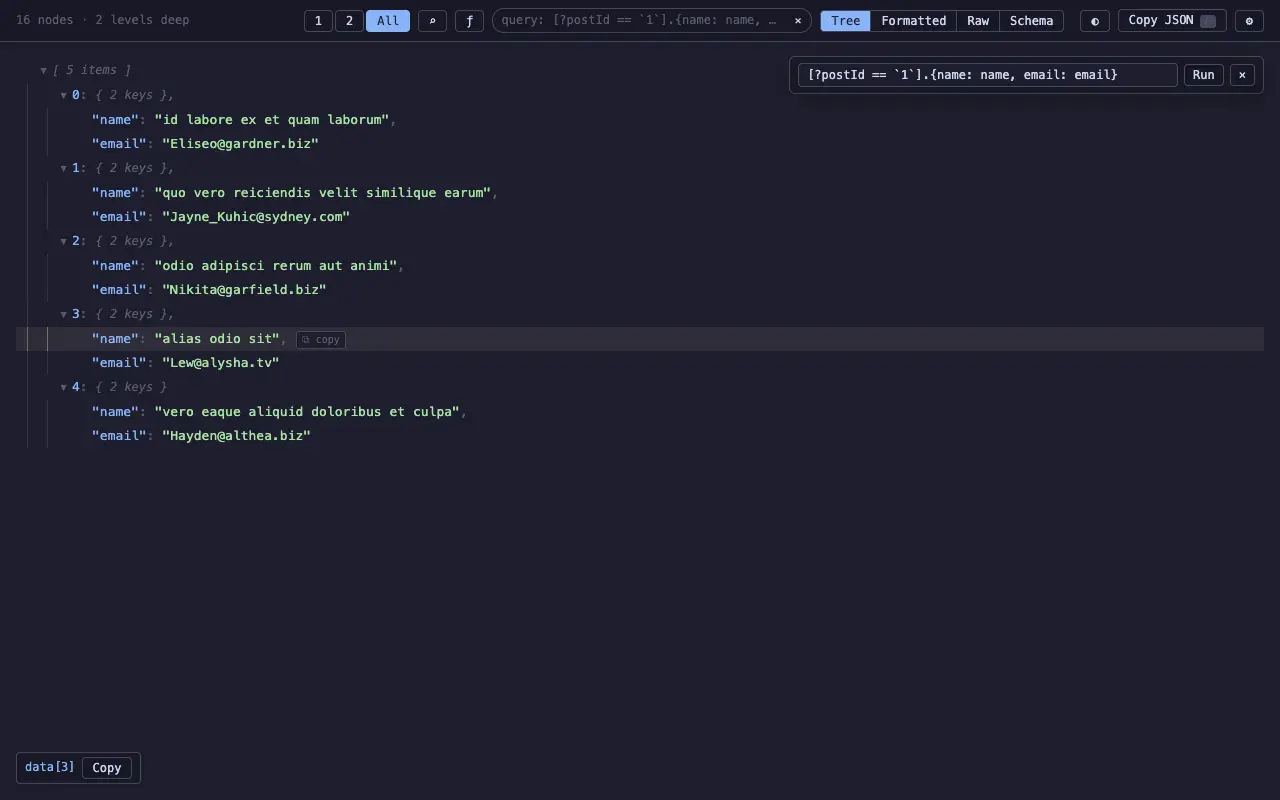The width and height of the screenshot is (1280, 800).
Task: Select "vero eaque aliquid doloribus et culpa"
Action: (x=306, y=412)
